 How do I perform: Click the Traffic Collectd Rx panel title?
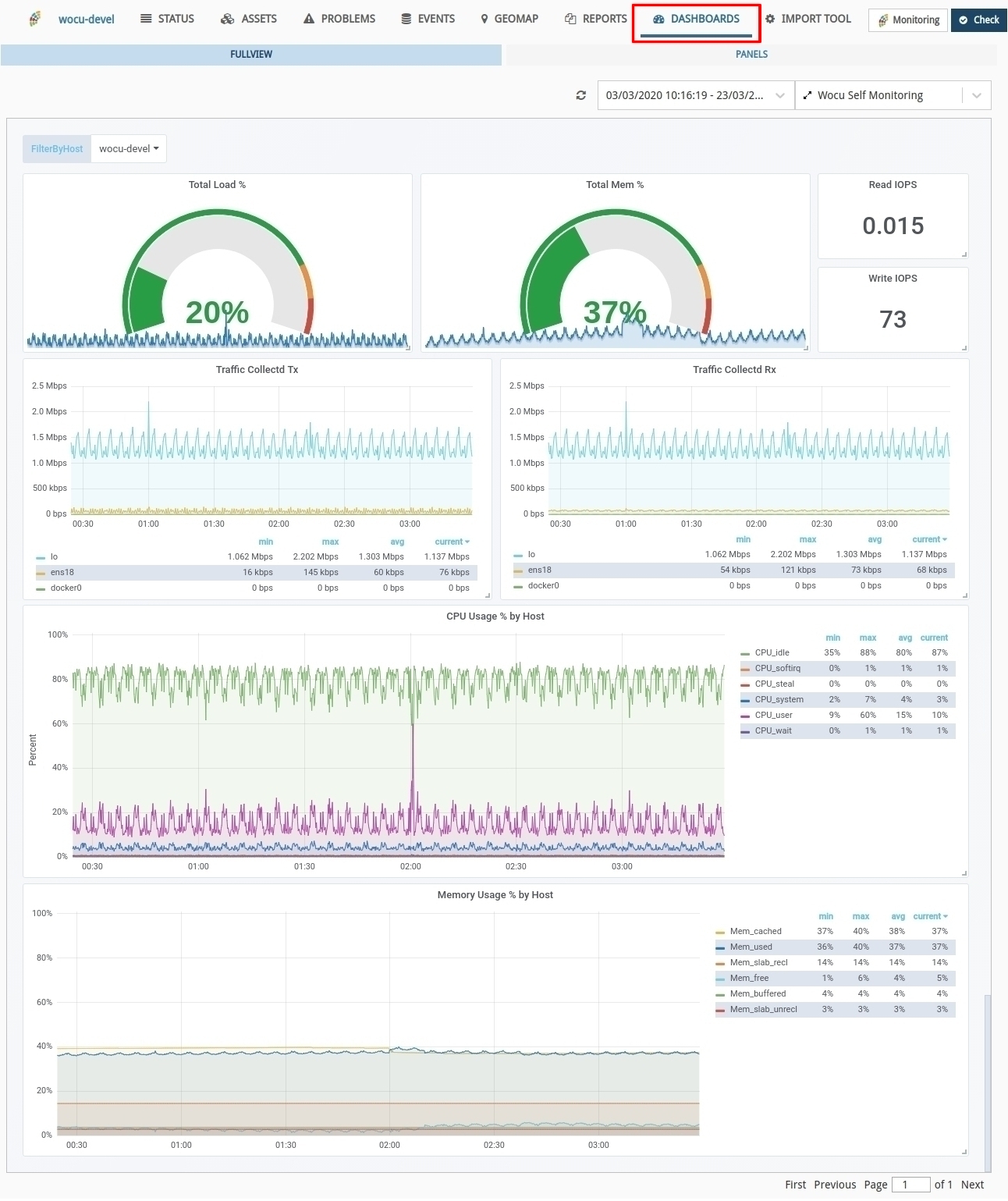point(734,370)
